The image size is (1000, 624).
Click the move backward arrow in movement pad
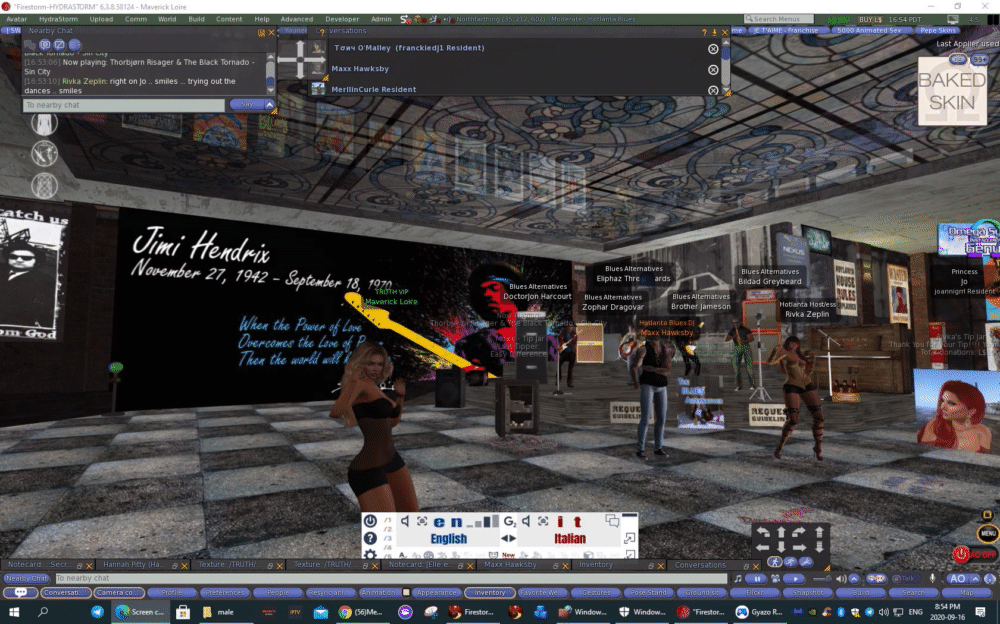pyautogui.click(x=781, y=547)
